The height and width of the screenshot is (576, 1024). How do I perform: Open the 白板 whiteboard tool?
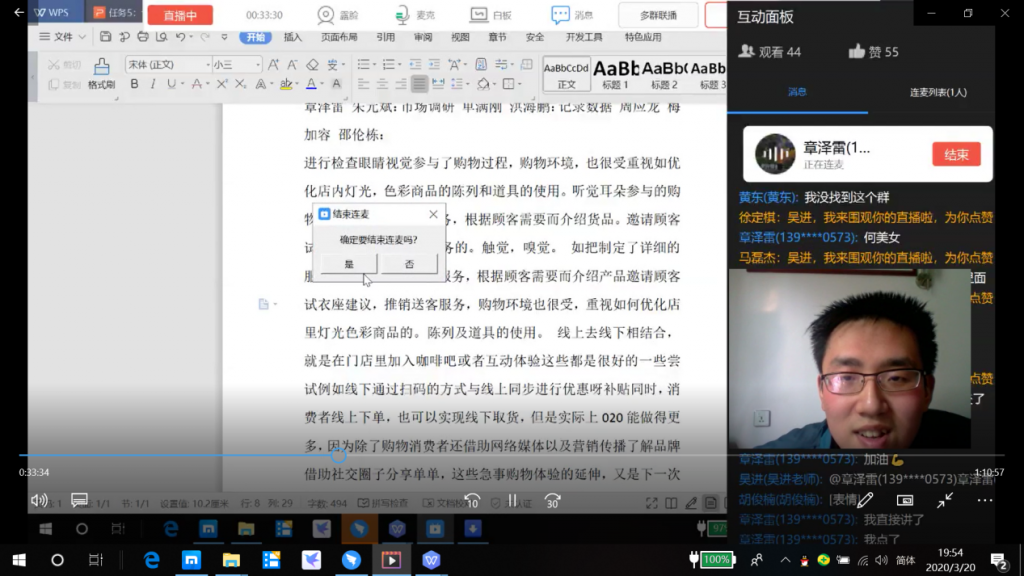pos(492,14)
